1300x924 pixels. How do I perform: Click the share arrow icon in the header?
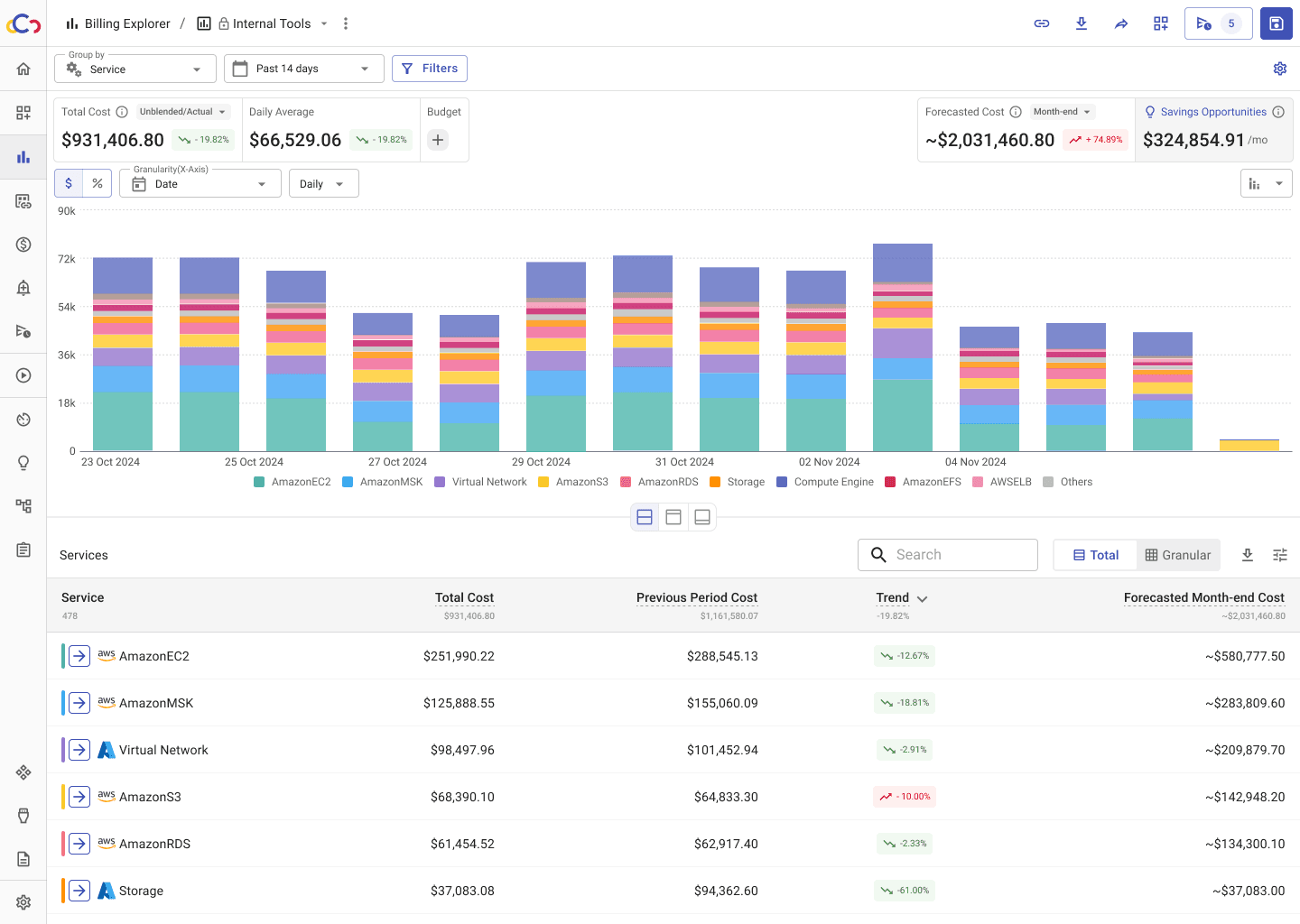click(1121, 23)
